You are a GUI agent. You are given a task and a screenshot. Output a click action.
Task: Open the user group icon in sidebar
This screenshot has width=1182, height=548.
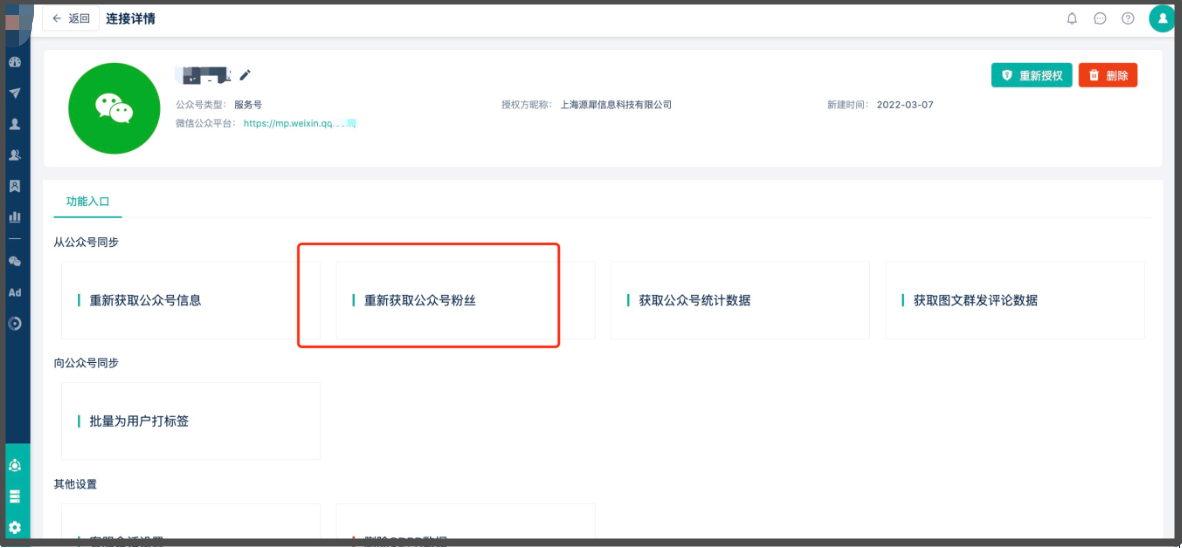14,155
